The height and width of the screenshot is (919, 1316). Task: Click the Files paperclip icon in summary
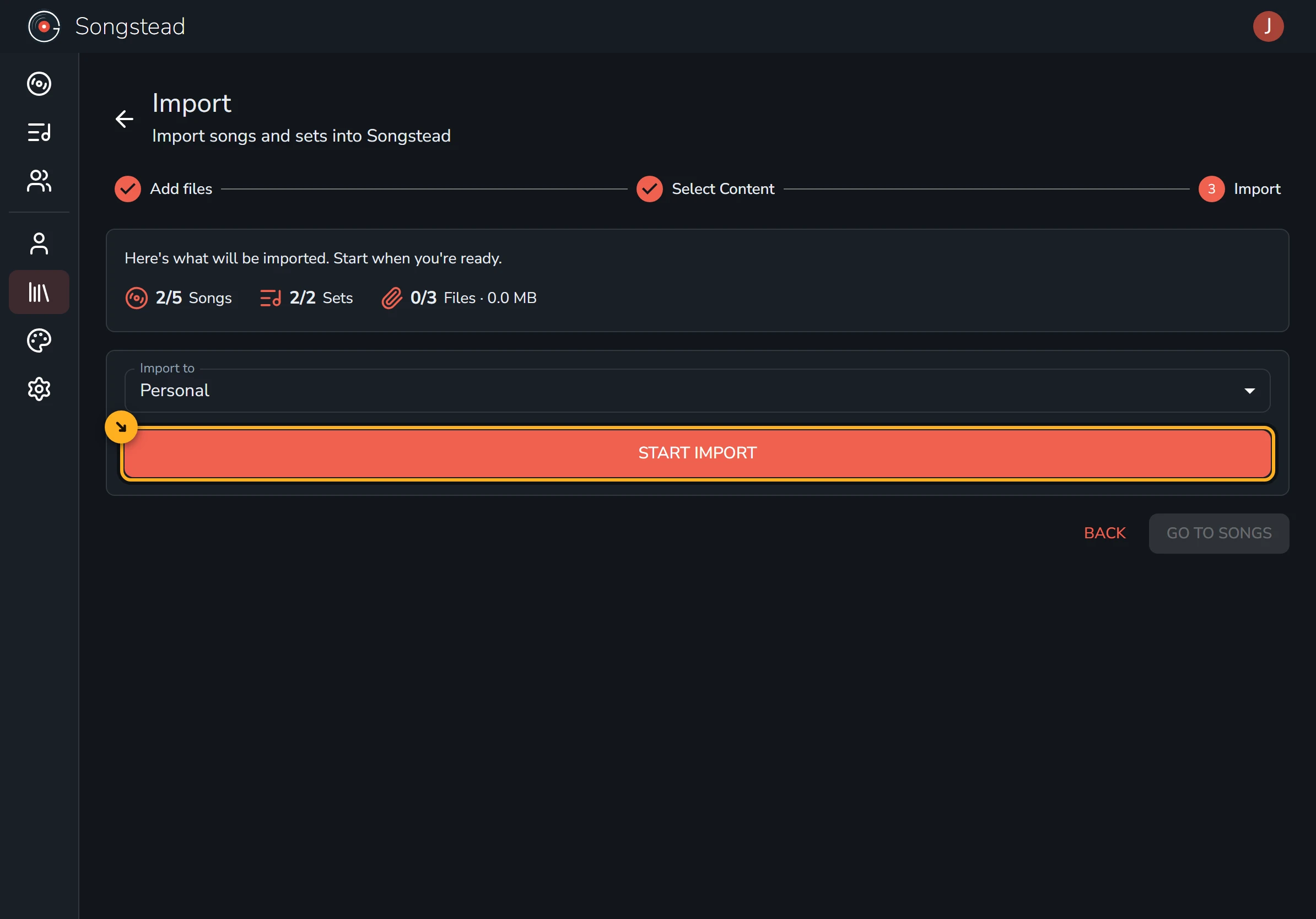tap(392, 298)
